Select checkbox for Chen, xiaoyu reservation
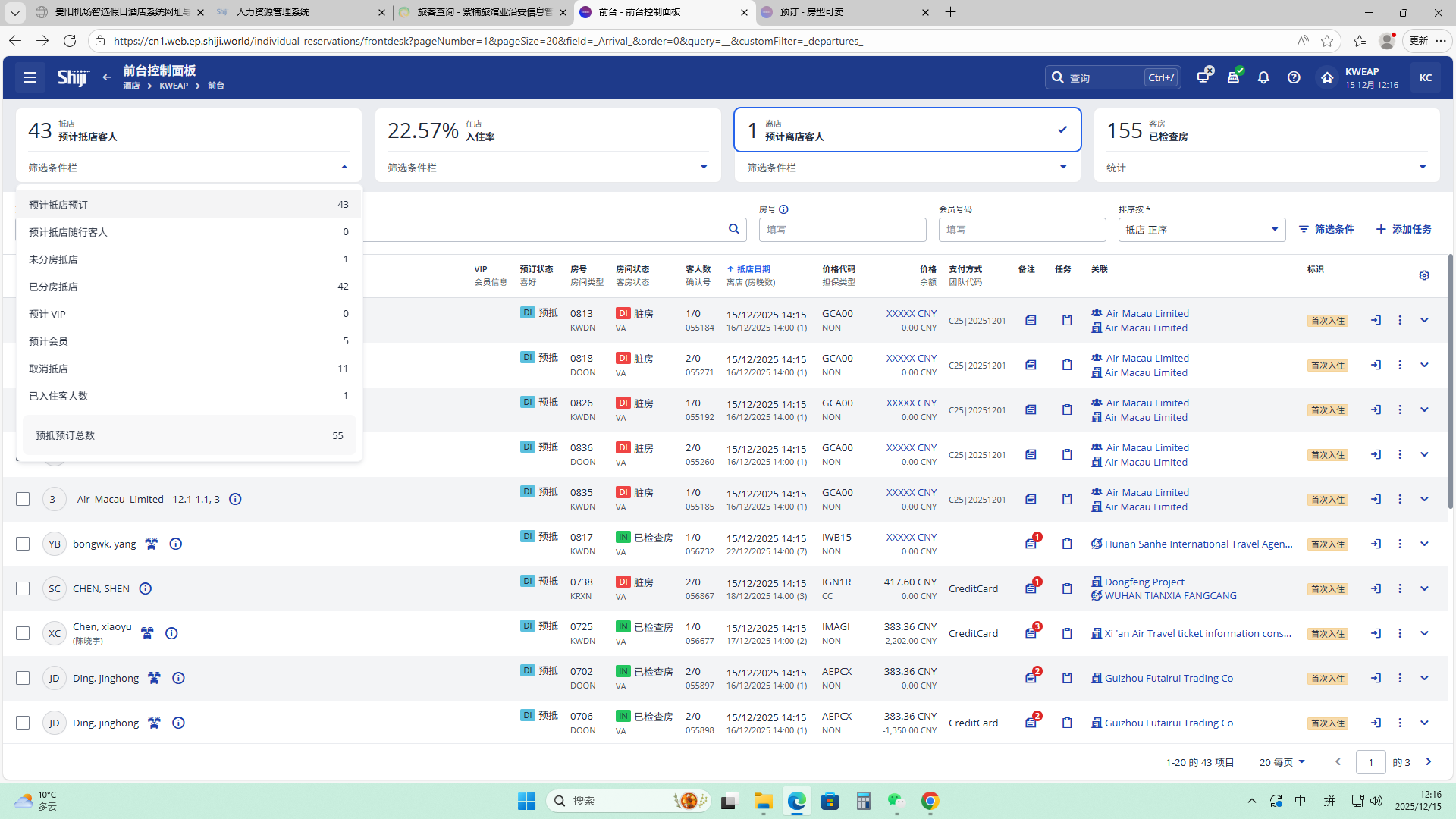The height and width of the screenshot is (819, 1456). tap(23, 633)
